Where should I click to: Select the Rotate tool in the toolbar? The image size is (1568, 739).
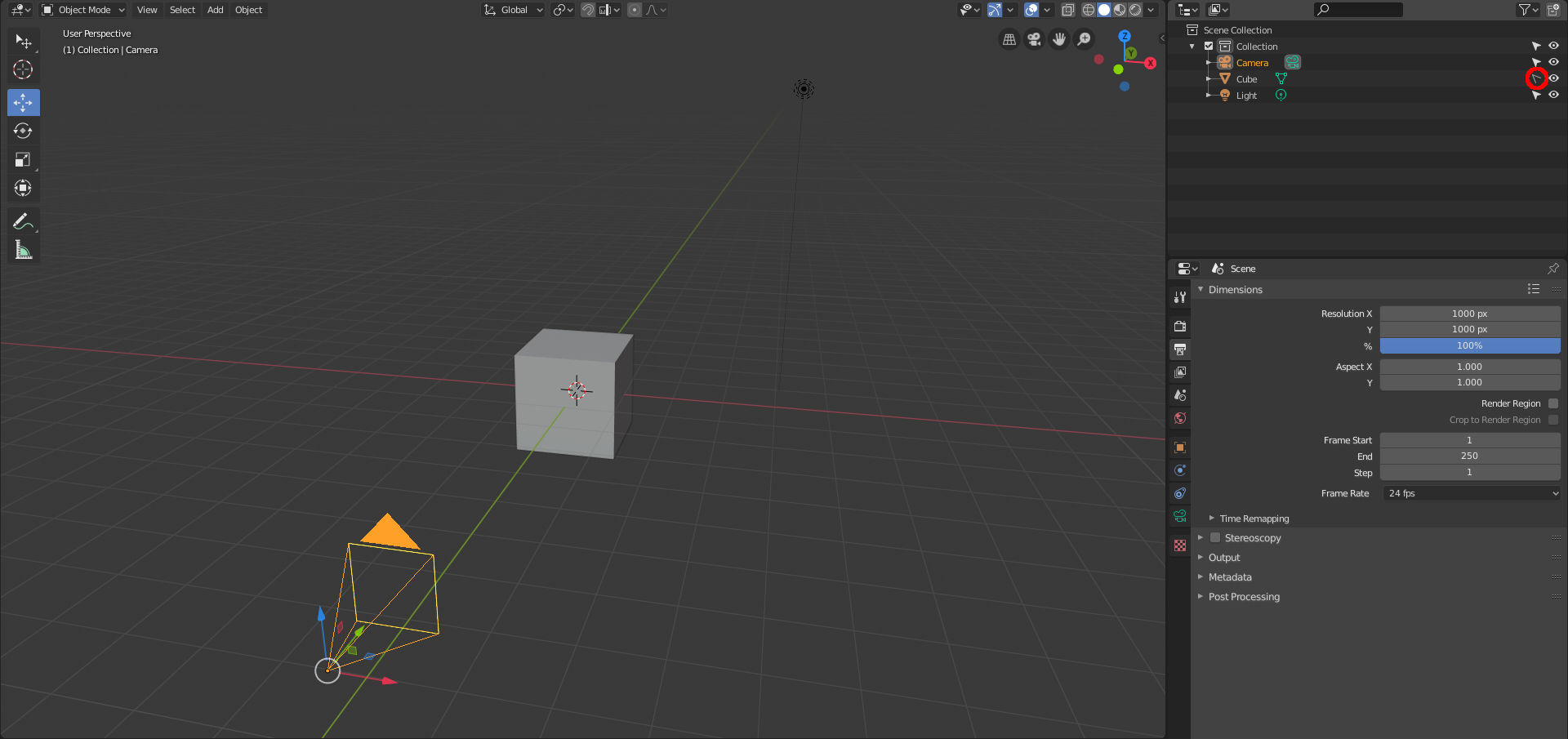23,131
